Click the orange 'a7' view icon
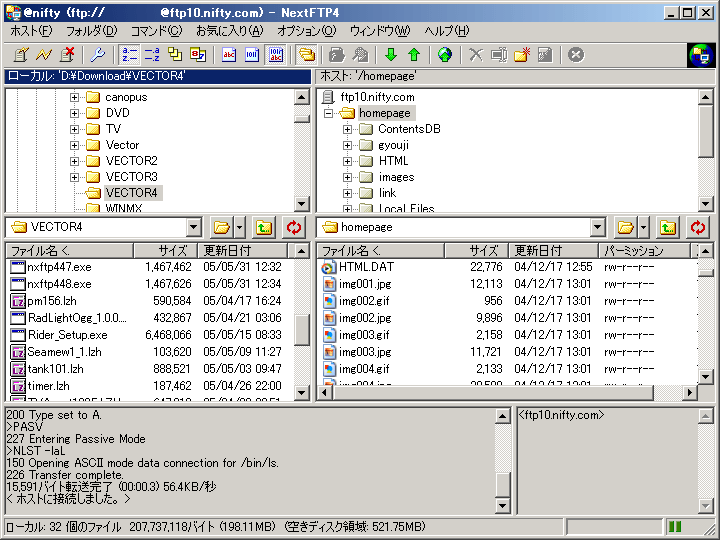 point(198,55)
